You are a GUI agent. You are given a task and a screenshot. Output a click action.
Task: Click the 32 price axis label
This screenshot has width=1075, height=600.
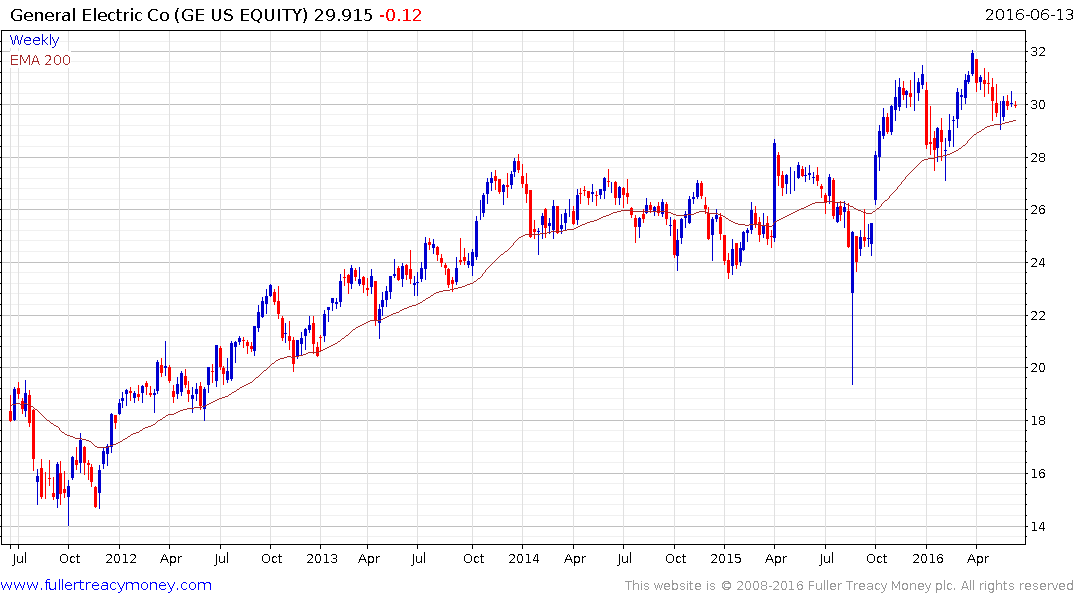coord(1037,51)
